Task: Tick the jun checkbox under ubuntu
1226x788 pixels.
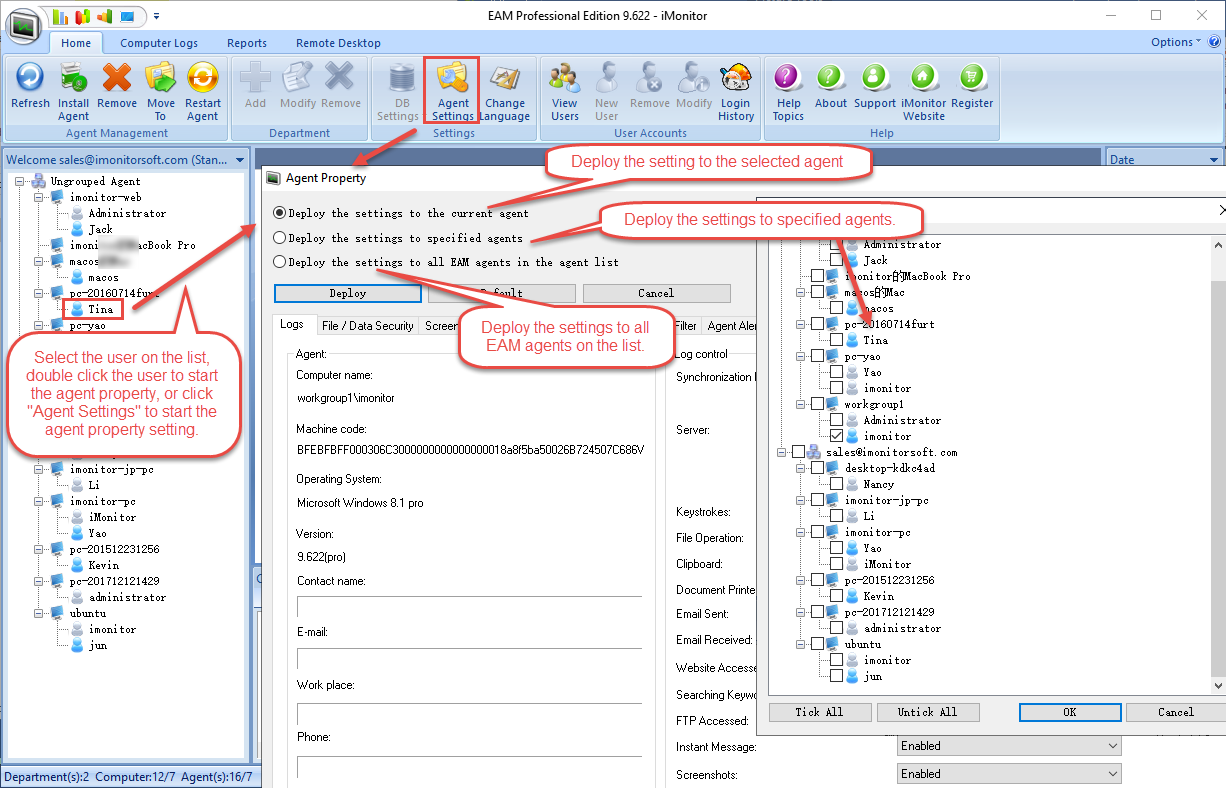Action: (x=836, y=676)
